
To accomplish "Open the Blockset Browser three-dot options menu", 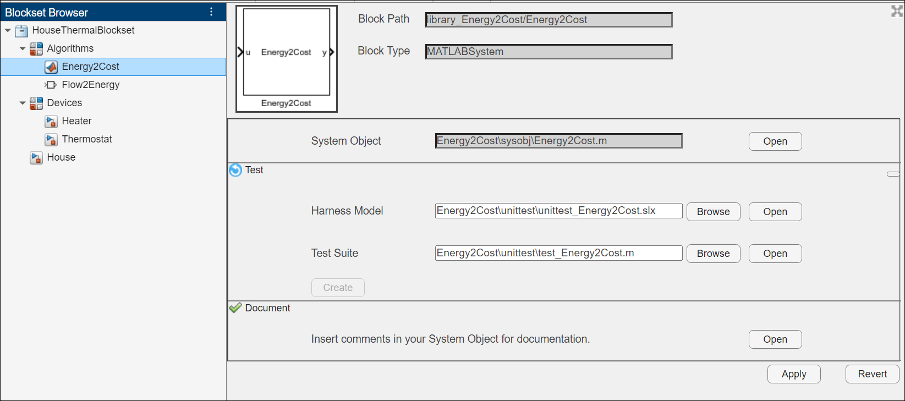I will click(x=211, y=12).
